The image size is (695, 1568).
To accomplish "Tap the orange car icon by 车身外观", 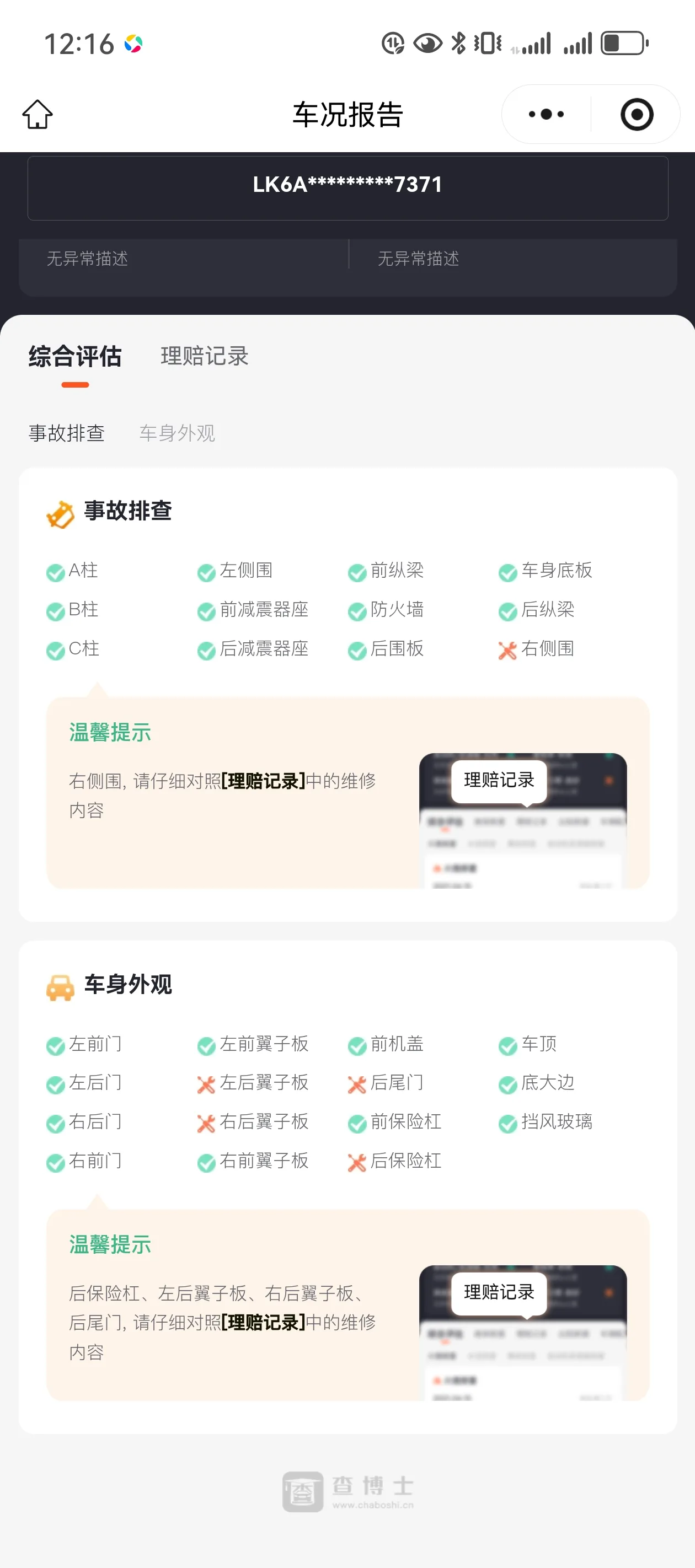I will pos(60,986).
